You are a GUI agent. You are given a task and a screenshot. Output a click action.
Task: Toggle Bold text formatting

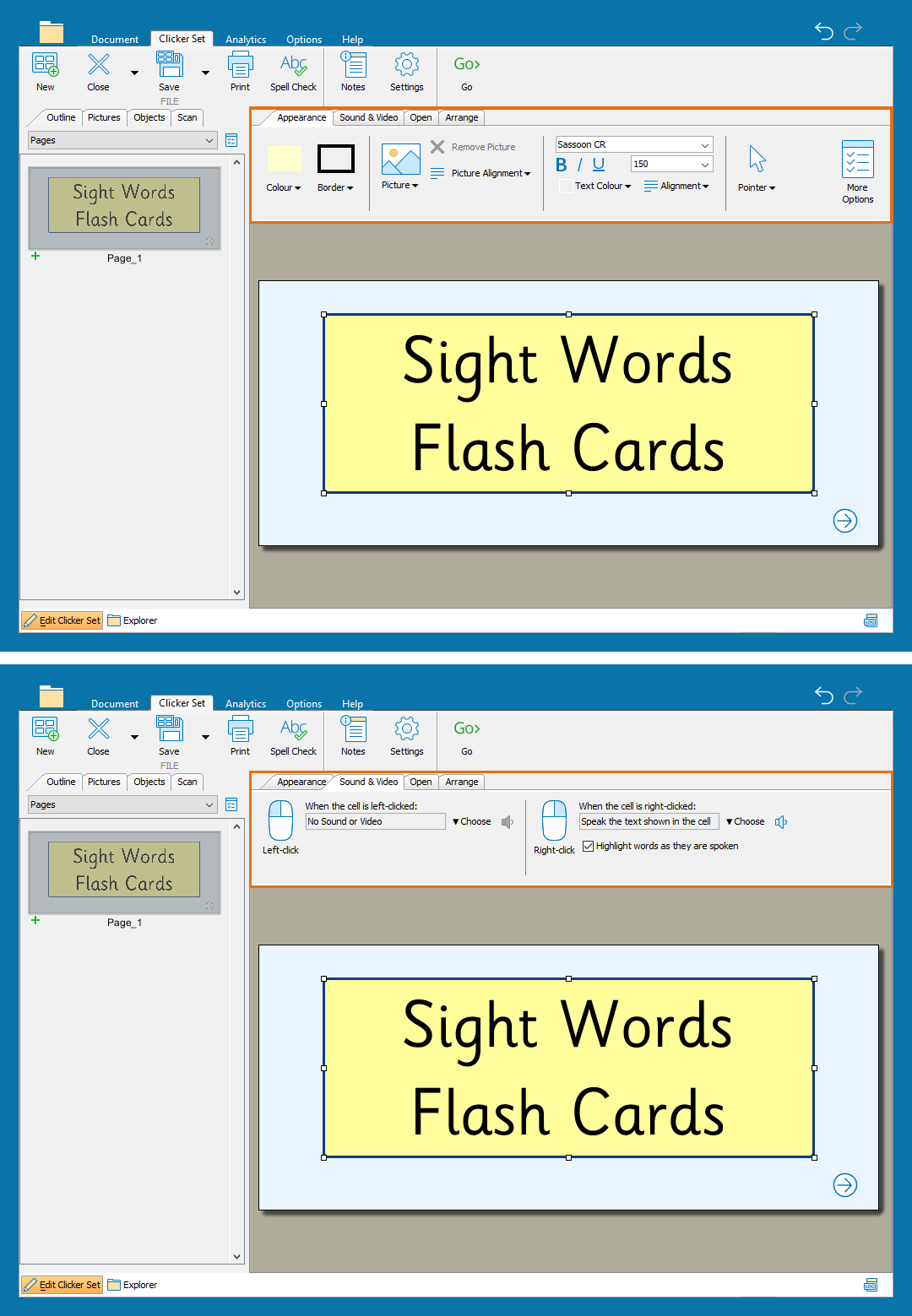pyautogui.click(x=562, y=165)
